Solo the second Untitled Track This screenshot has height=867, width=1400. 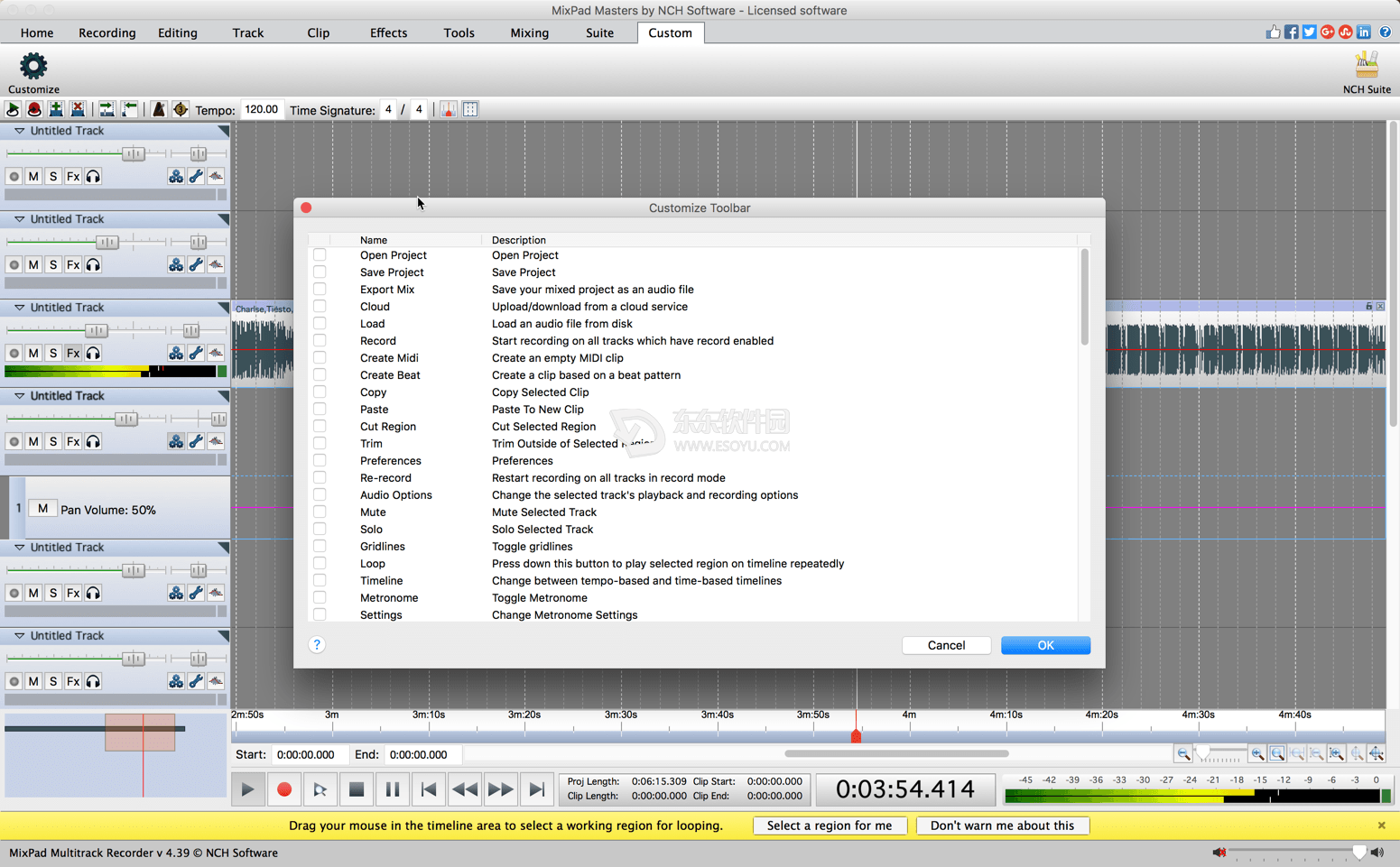[53, 264]
